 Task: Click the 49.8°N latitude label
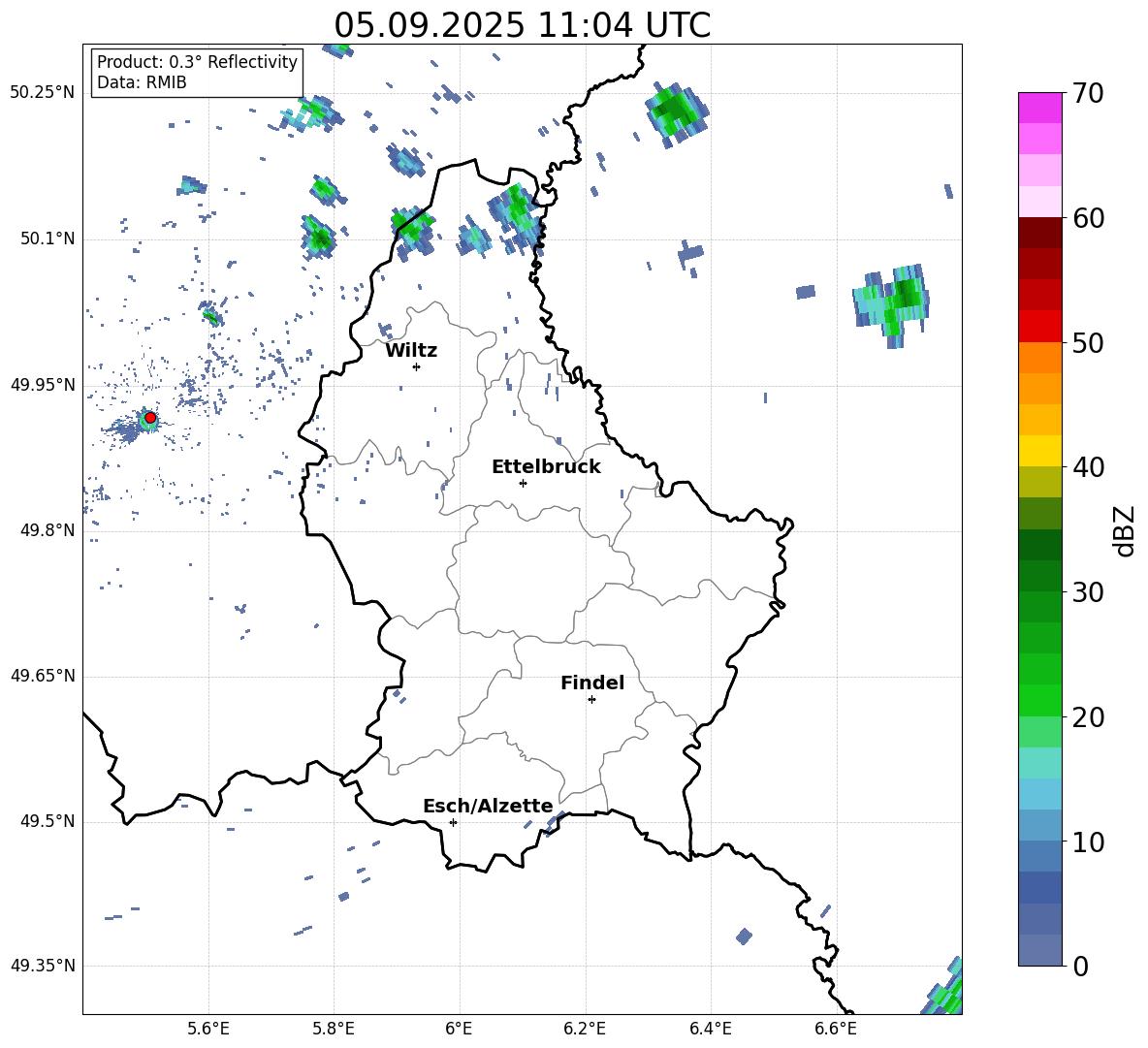click(x=48, y=530)
